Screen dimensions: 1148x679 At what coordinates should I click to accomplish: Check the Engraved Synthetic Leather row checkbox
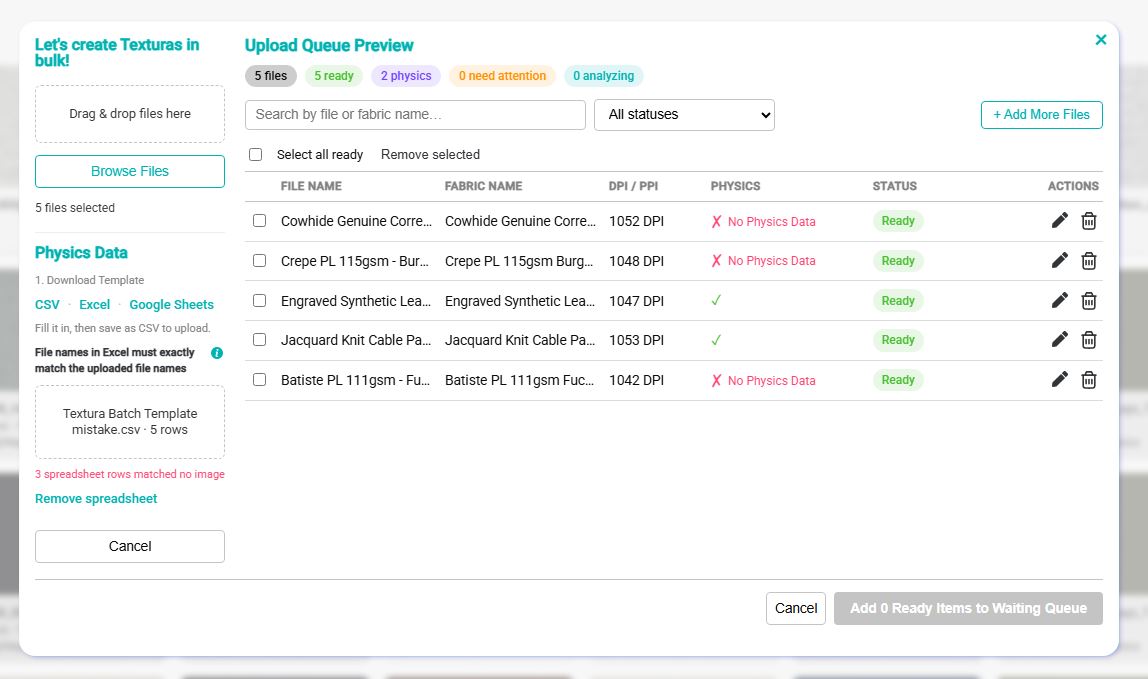tap(259, 300)
